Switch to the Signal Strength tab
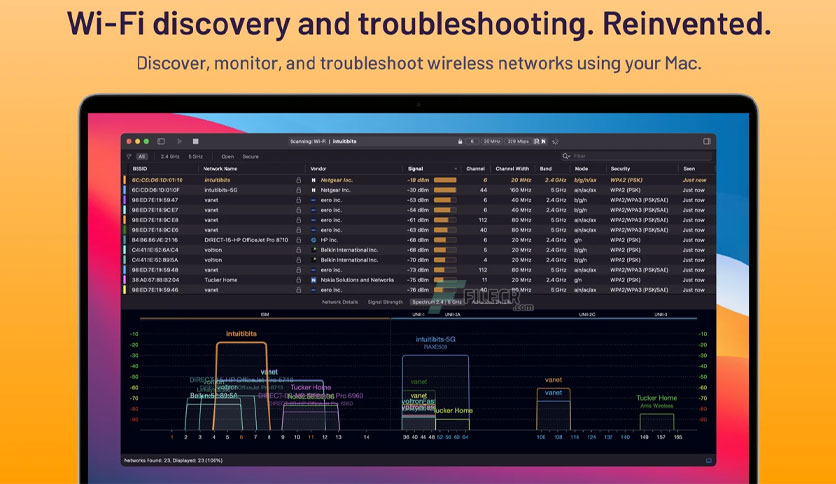This screenshot has height=484, width=836. click(x=385, y=302)
